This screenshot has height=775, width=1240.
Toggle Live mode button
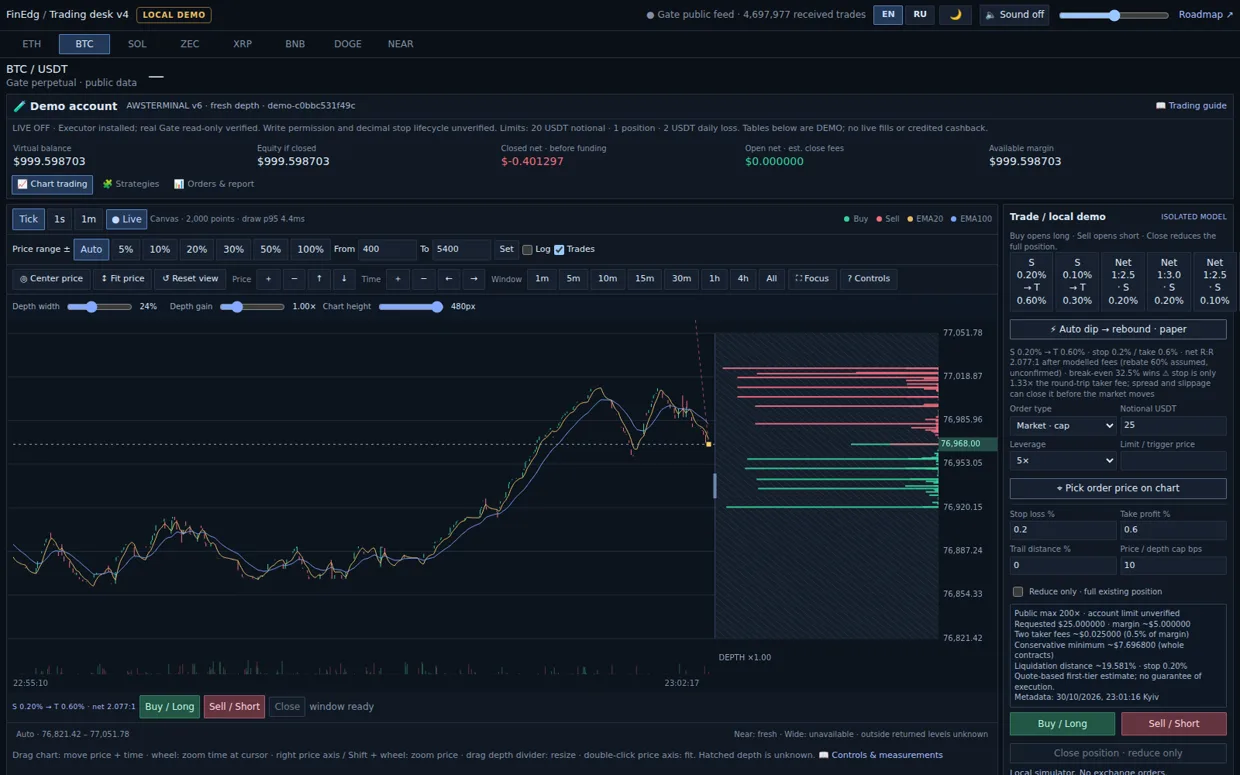(x=126, y=219)
